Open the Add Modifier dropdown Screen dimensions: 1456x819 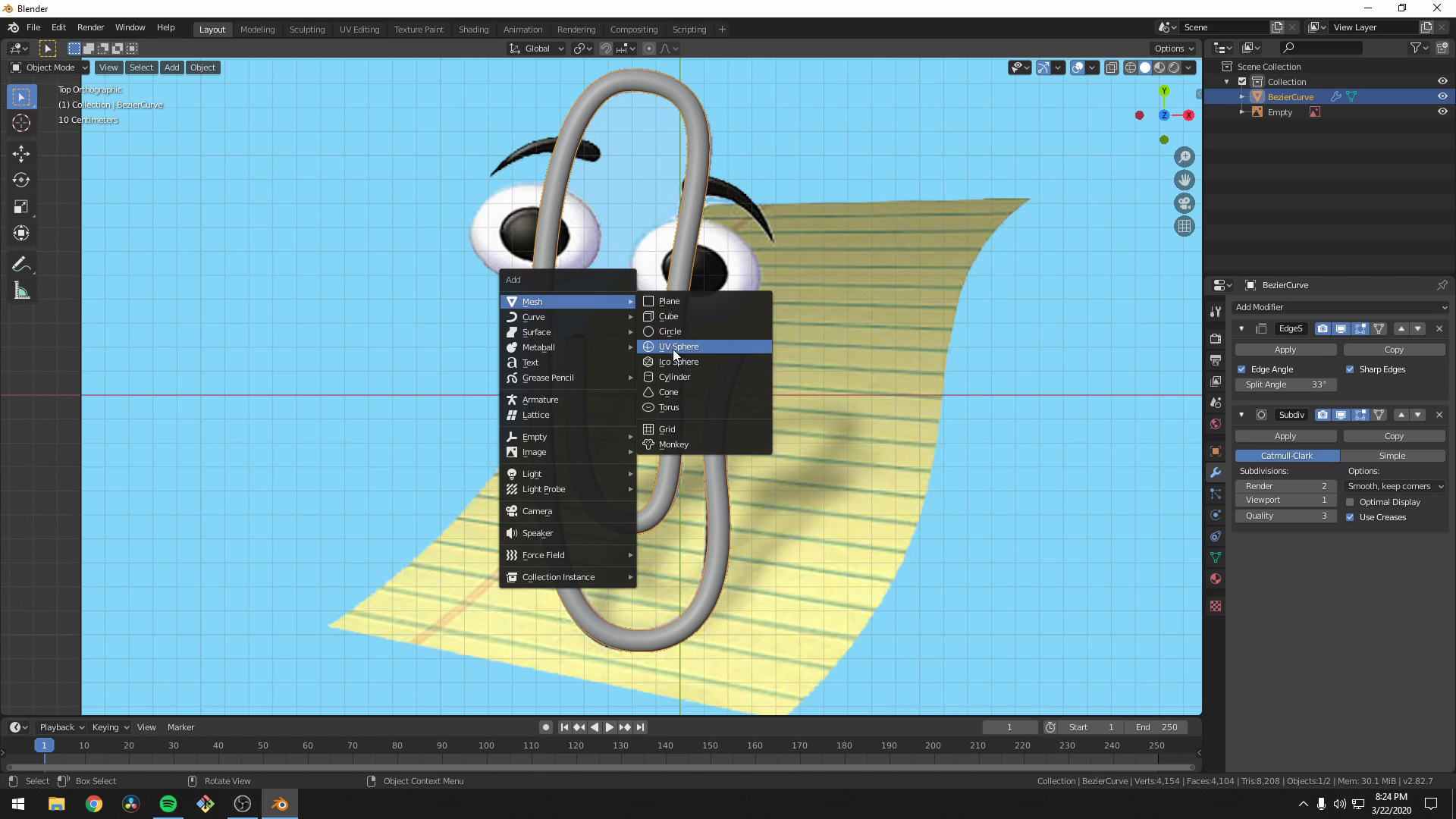pyautogui.click(x=1341, y=307)
